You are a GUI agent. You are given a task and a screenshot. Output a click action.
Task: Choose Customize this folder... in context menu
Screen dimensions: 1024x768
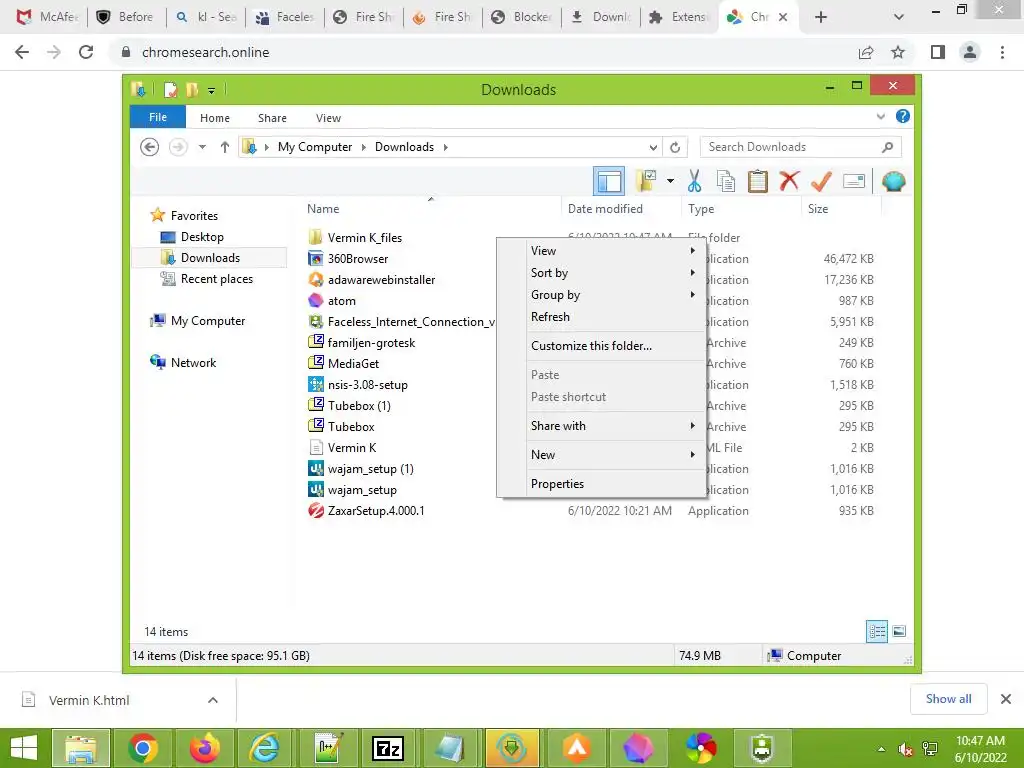[613, 346]
